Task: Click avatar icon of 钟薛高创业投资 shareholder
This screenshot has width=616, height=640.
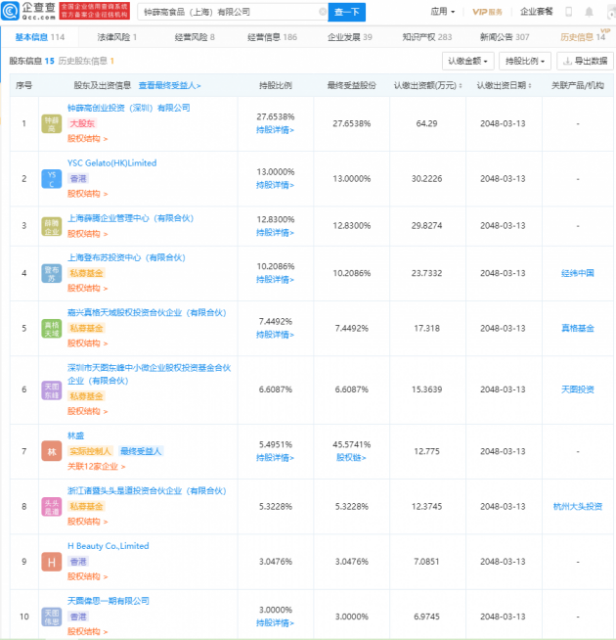Action: point(51,124)
